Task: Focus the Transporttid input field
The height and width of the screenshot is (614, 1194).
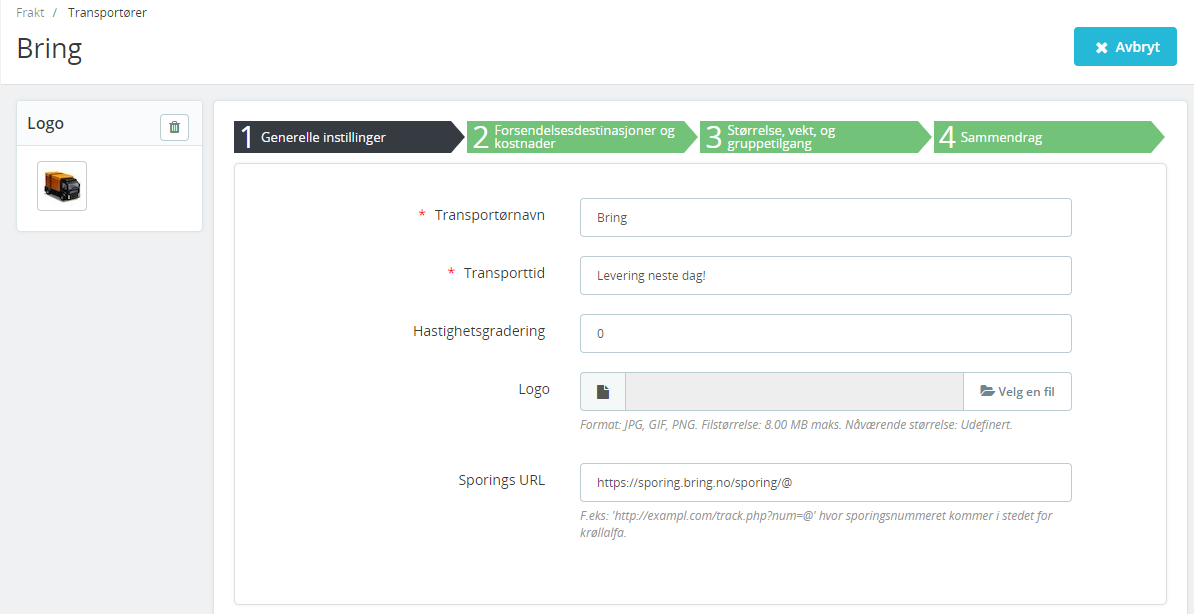Action: click(825, 276)
